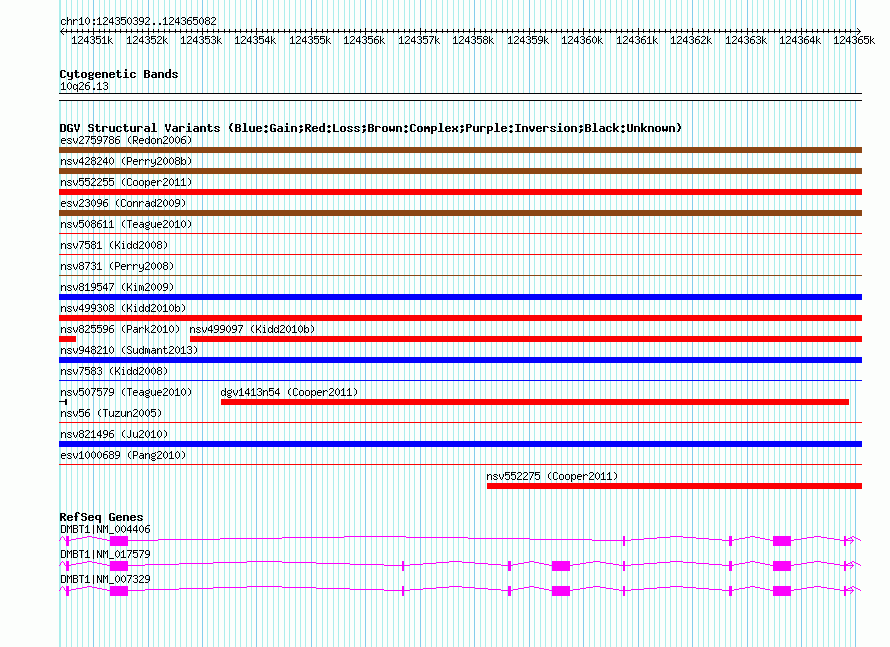Click the nsv56 (Tuzun2005) variant label

coord(110,413)
